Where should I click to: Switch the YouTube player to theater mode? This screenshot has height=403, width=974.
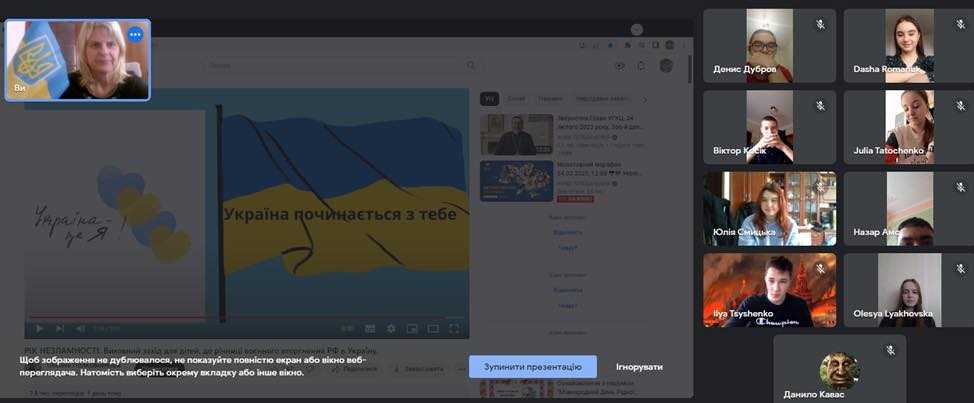coord(433,328)
